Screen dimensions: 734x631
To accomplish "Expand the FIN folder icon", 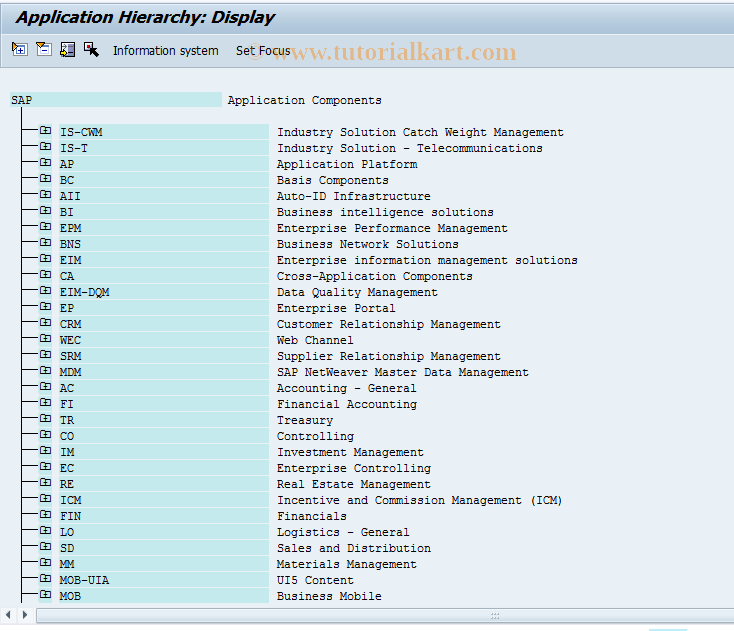I will pos(45,514).
